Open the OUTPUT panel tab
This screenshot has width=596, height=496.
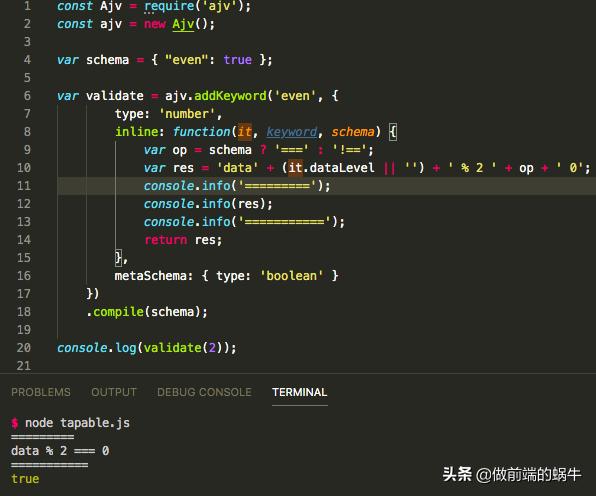[x=114, y=392]
